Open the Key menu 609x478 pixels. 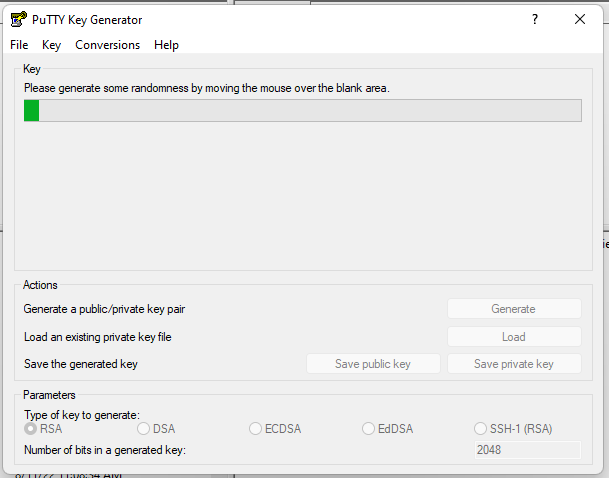point(51,45)
